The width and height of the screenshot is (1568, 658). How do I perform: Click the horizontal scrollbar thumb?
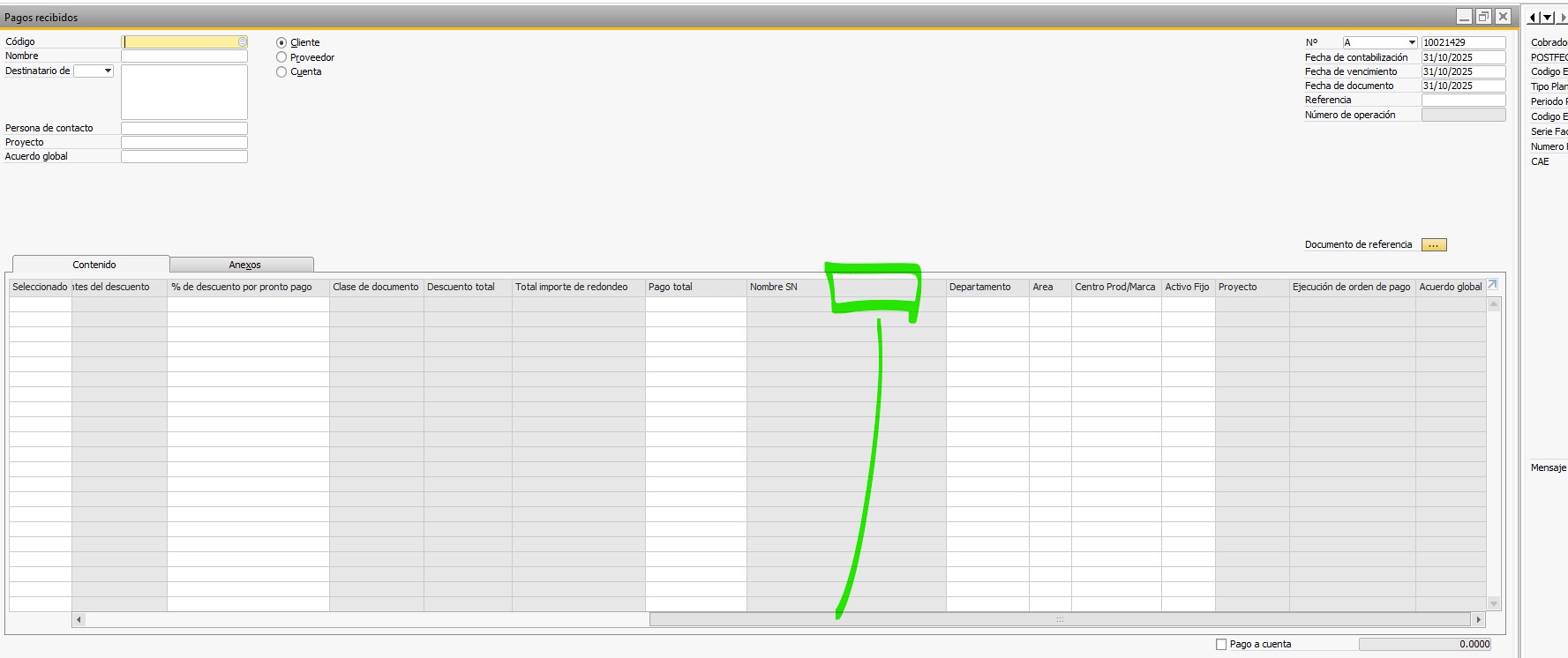[1059, 620]
